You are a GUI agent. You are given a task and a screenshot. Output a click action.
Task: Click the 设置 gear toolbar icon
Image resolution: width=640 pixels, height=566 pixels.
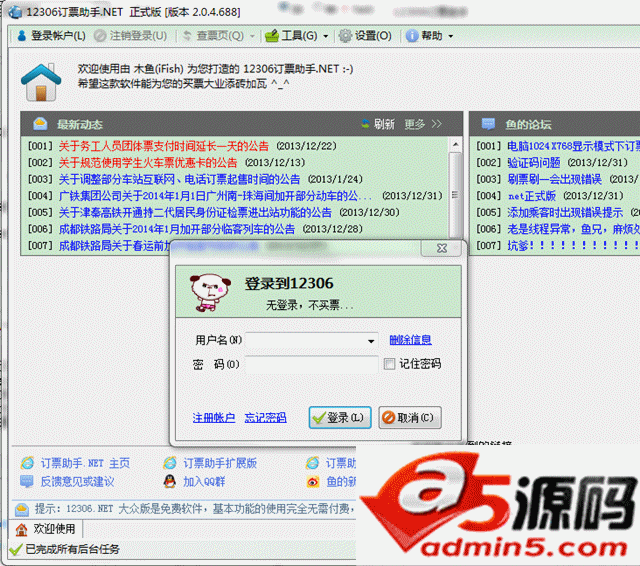click(345, 36)
